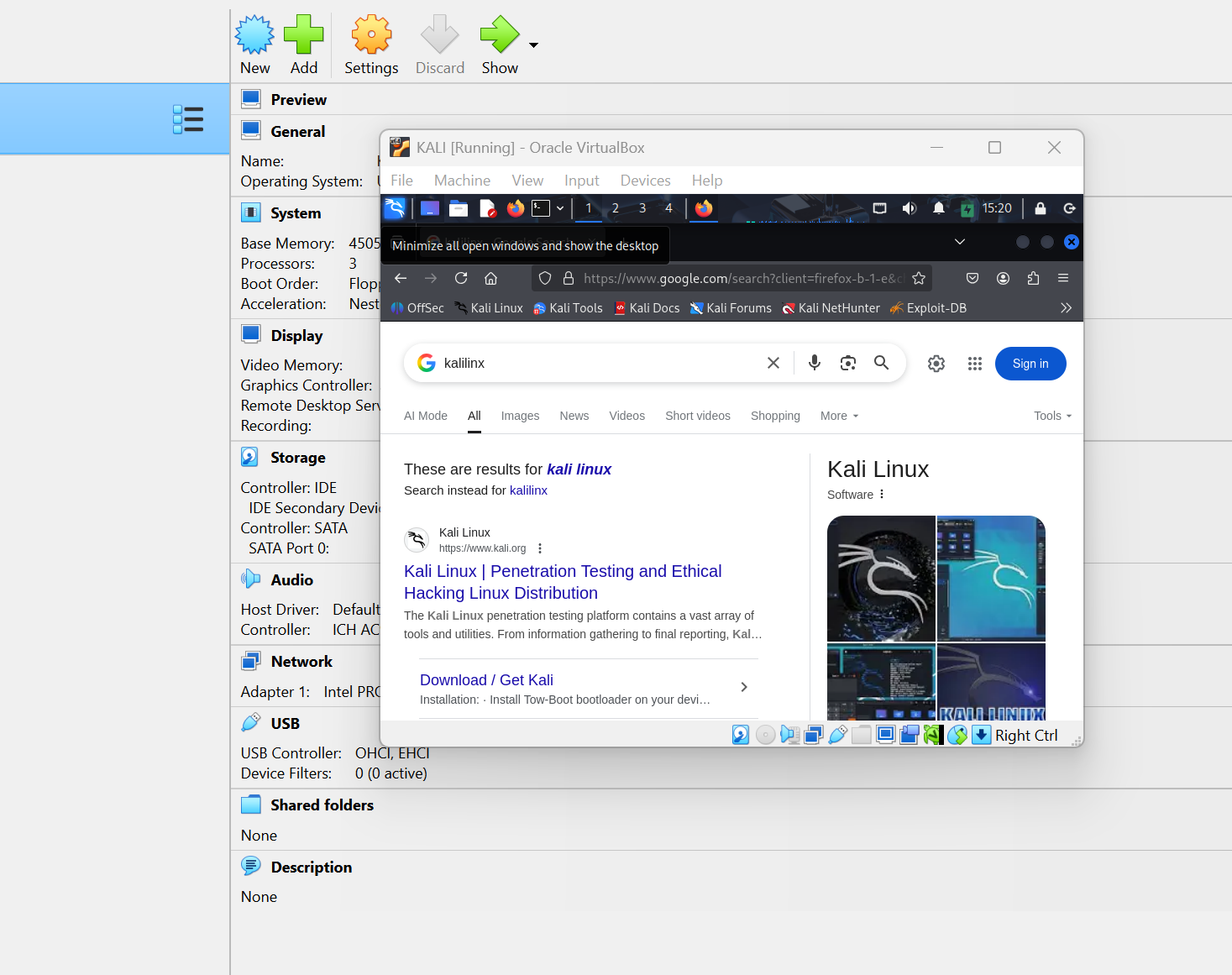This screenshot has height=975, width=1232.
Task: Open the three-dot menu next to kali.org result
Action: click(x=540, y=548)
